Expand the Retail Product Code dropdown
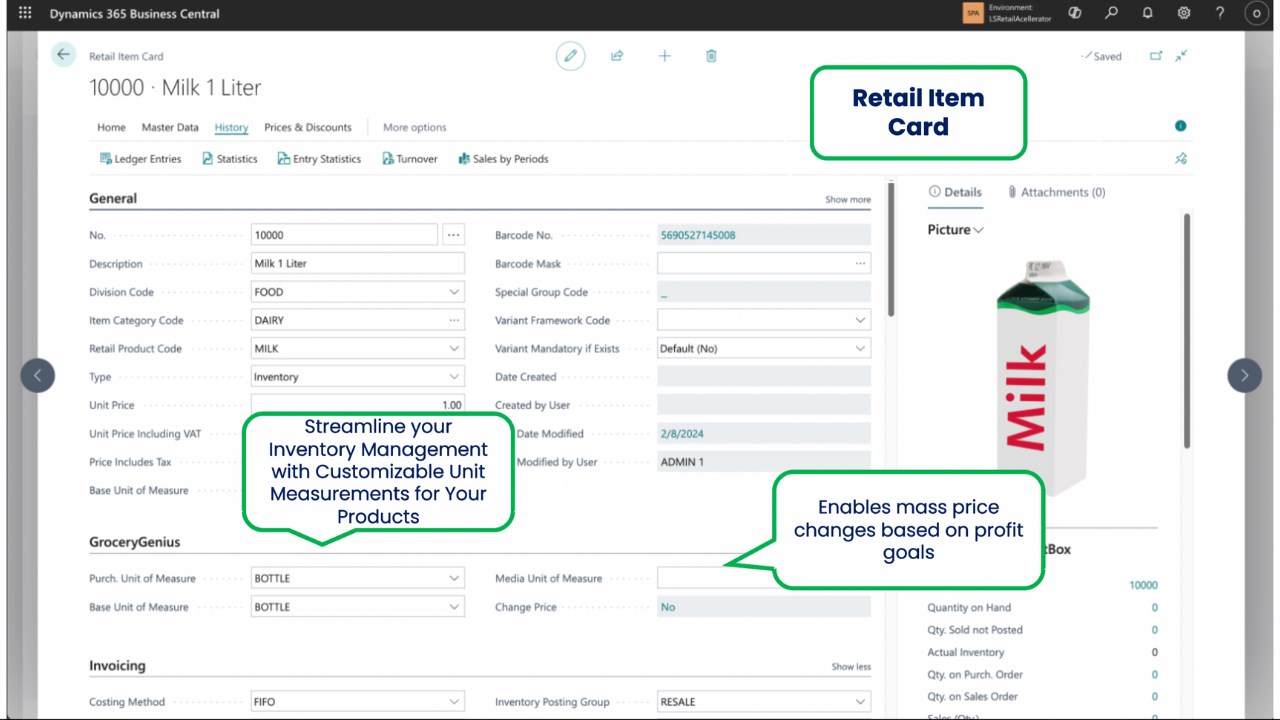The height and width of the screenshot is (720, 1280). tap(454, 348)
